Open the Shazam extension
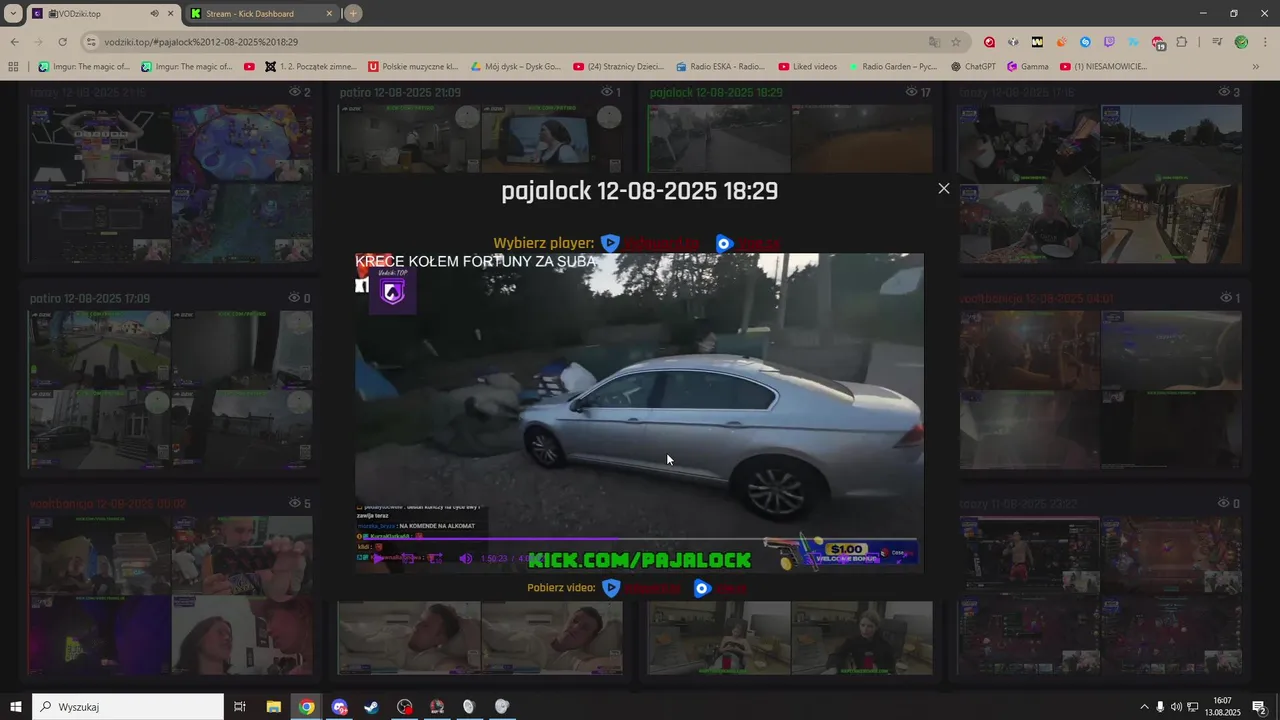 (x=1085, y=42)
